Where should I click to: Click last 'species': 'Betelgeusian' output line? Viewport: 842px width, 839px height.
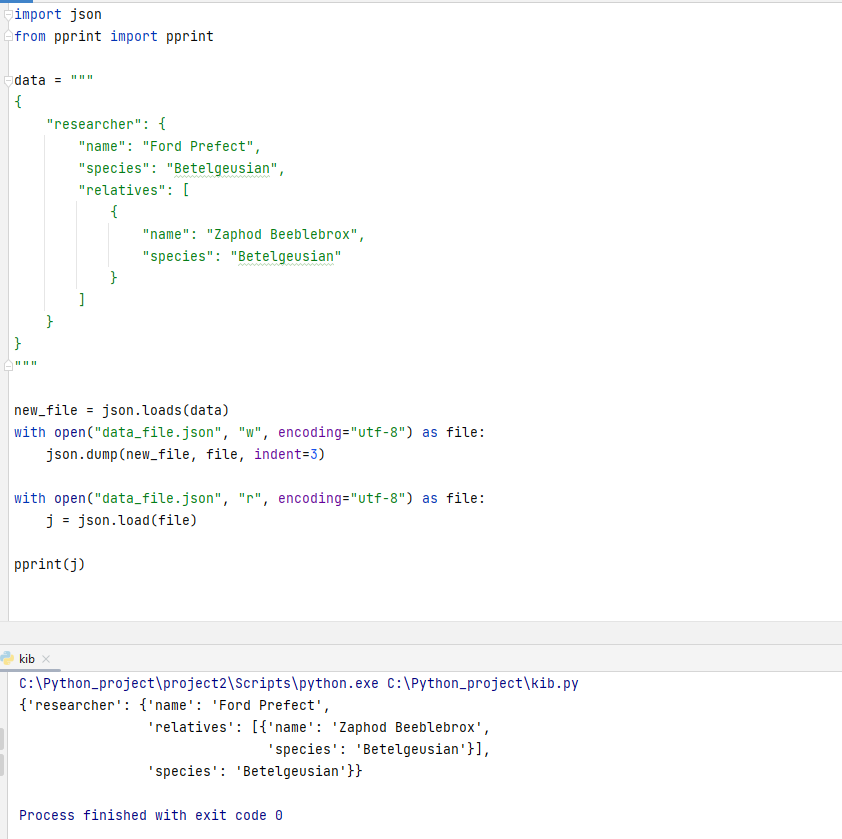coord(255,771)
